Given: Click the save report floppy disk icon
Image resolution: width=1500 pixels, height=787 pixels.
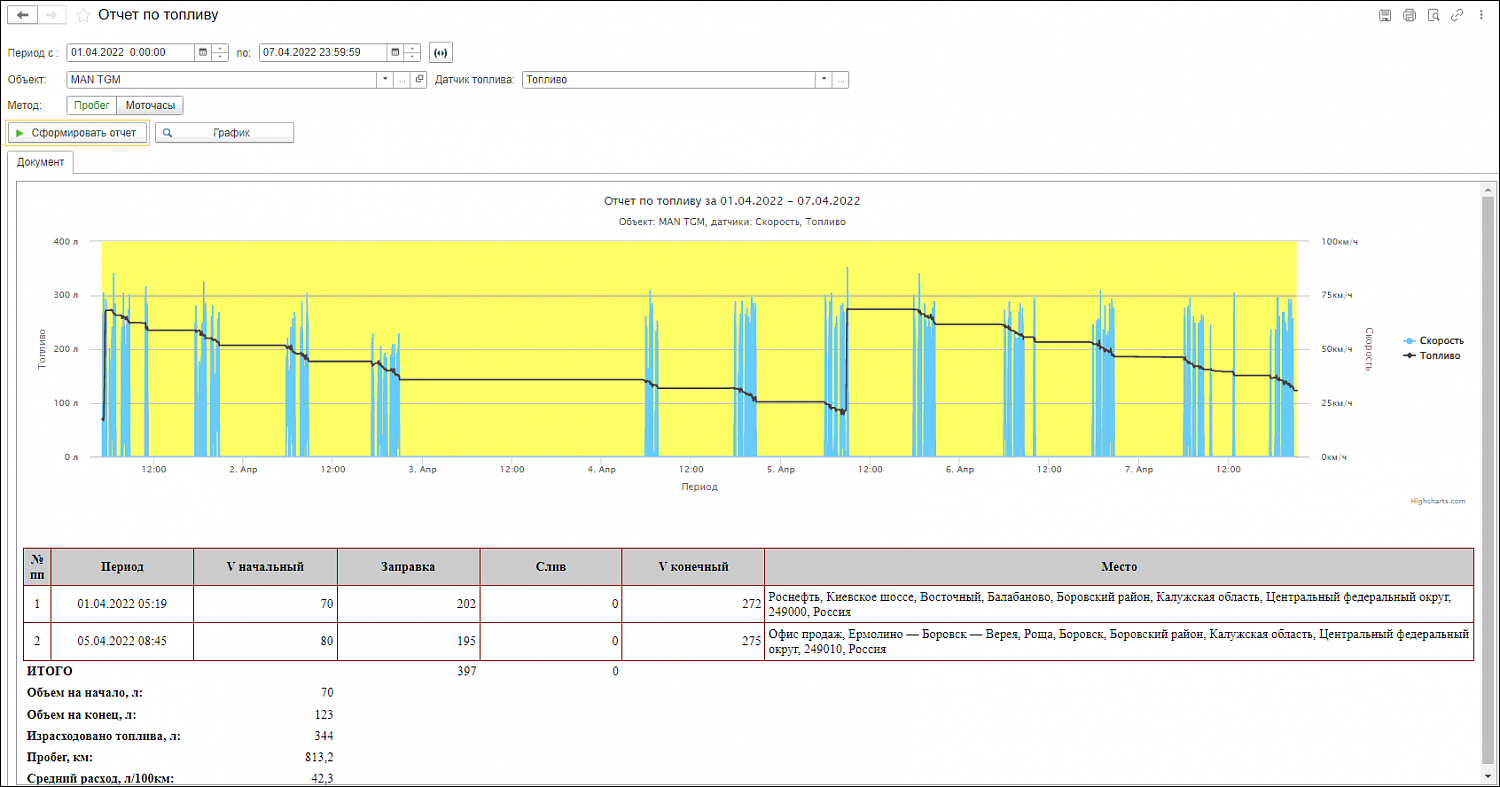Looking at the screenshot, I should 1385,15.
